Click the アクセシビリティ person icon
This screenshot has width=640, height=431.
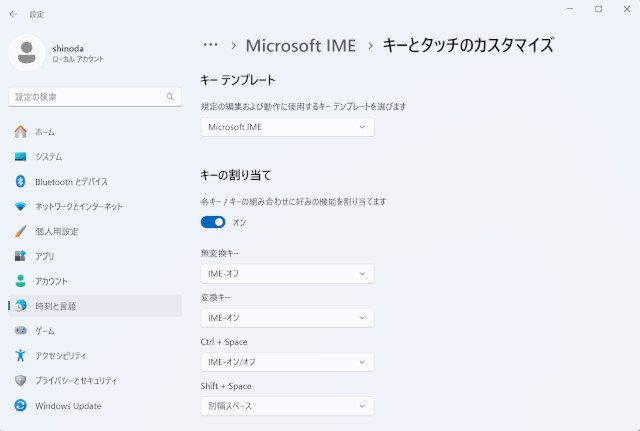coord(20,355)
